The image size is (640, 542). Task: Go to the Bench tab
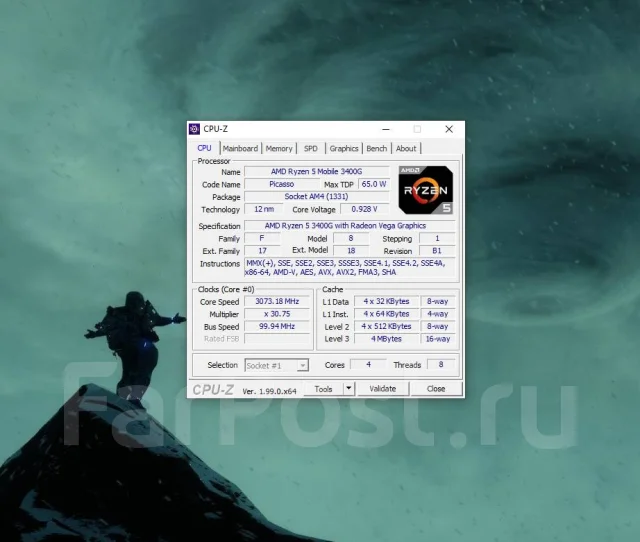point(377,149)
